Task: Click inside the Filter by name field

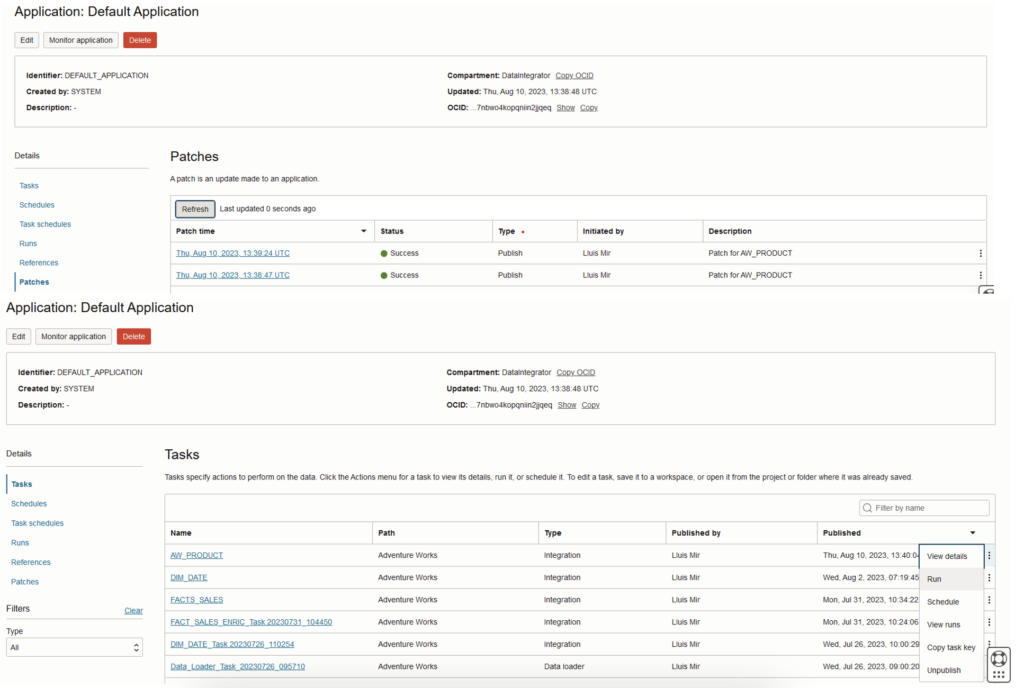Action: click(920, 507)
